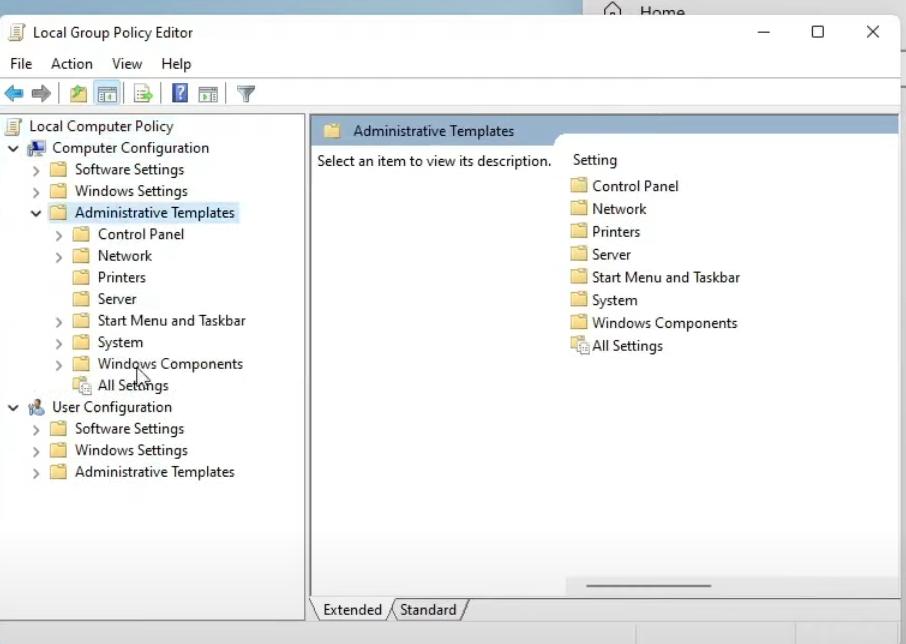This screenshot has height=644, width=906.
Task: Click the Computer Configuration computer icon
Action: [36, 148]
